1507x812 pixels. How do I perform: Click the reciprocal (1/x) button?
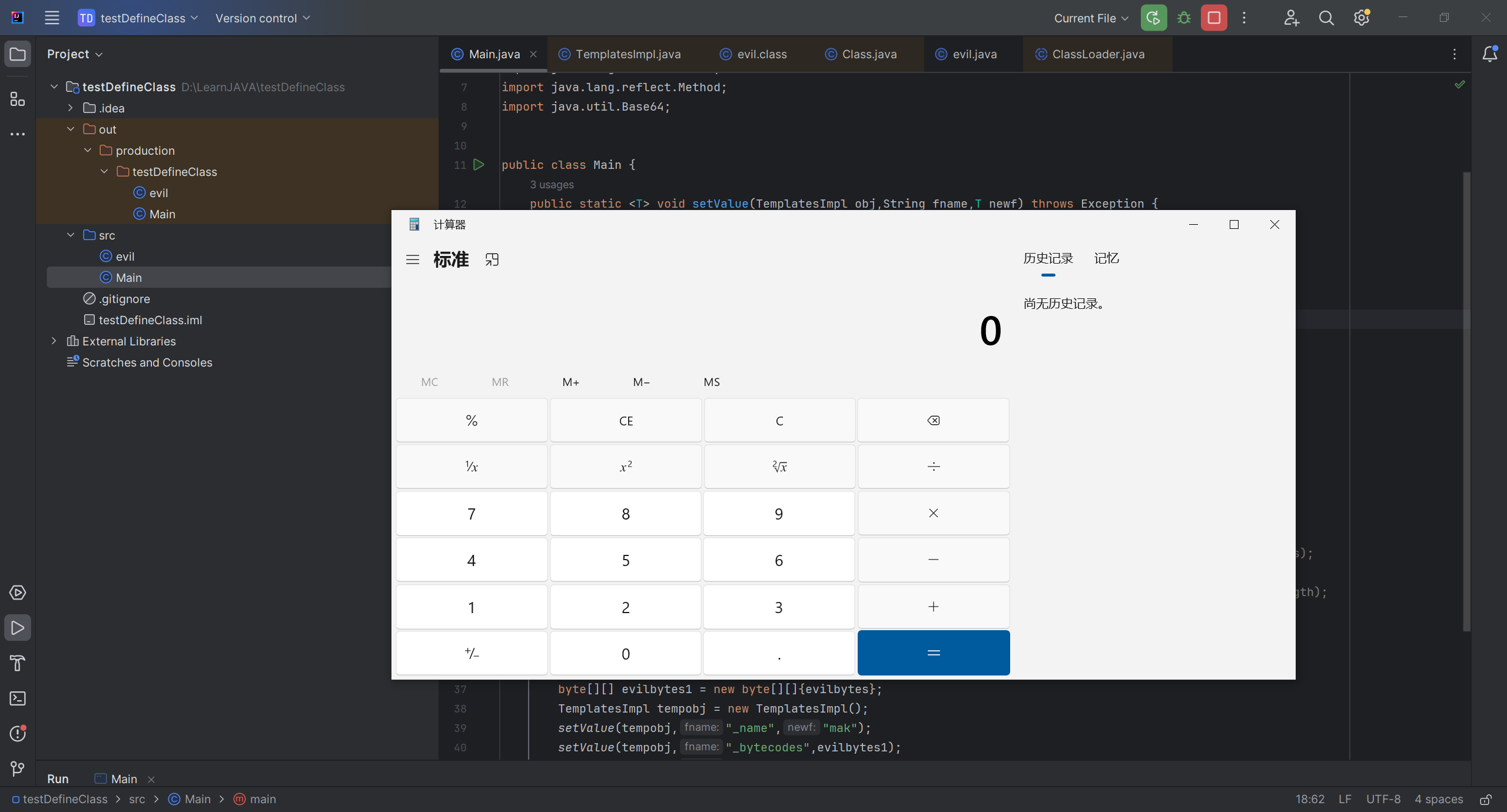pyautogui.click(x=471, y=466)
